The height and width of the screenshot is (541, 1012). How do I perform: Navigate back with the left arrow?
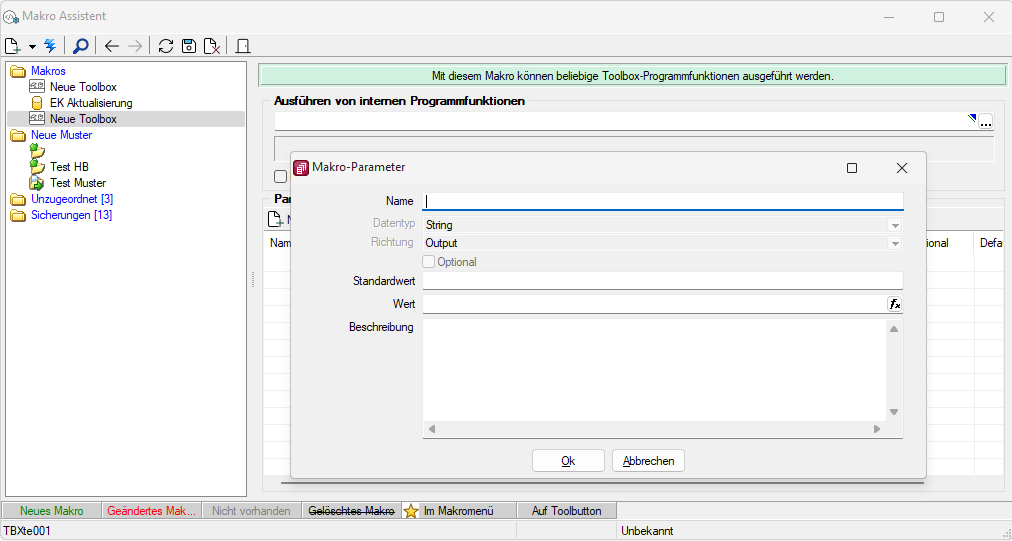112,46
